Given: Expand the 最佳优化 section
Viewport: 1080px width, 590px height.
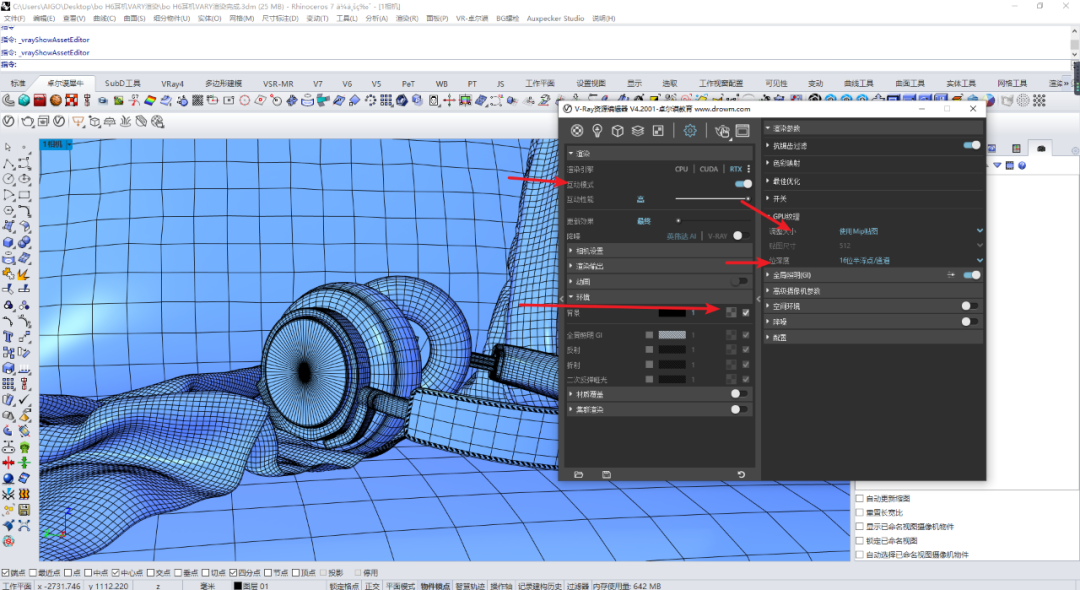Looking at the screenshot, I should [873, 181].
